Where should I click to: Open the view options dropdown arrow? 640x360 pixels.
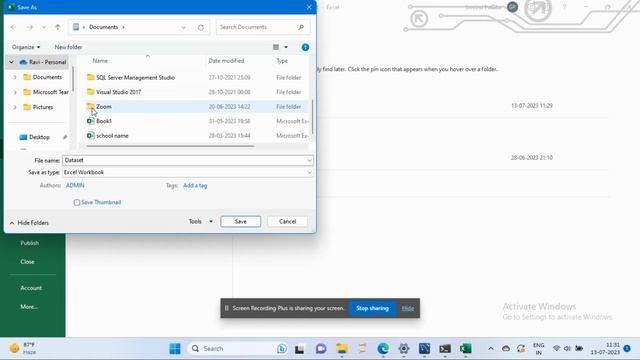(x=286, y=47)
